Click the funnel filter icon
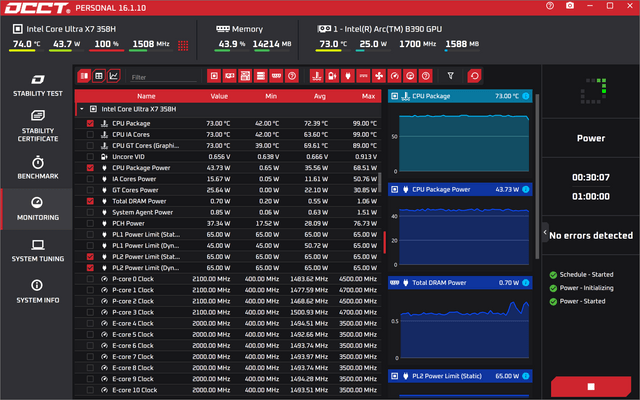This screenshot has height=400, width=640. tap(451, 76)
